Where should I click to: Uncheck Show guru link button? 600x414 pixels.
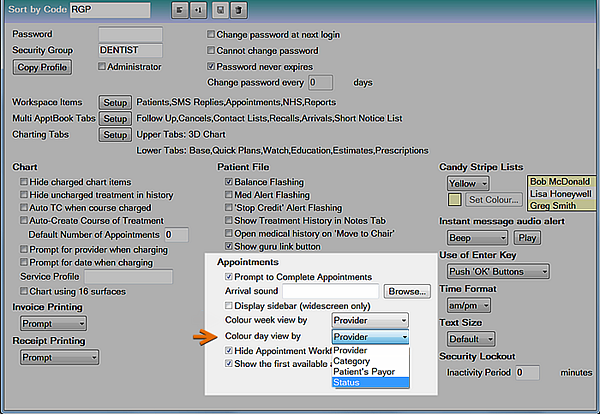coord(229,246)
